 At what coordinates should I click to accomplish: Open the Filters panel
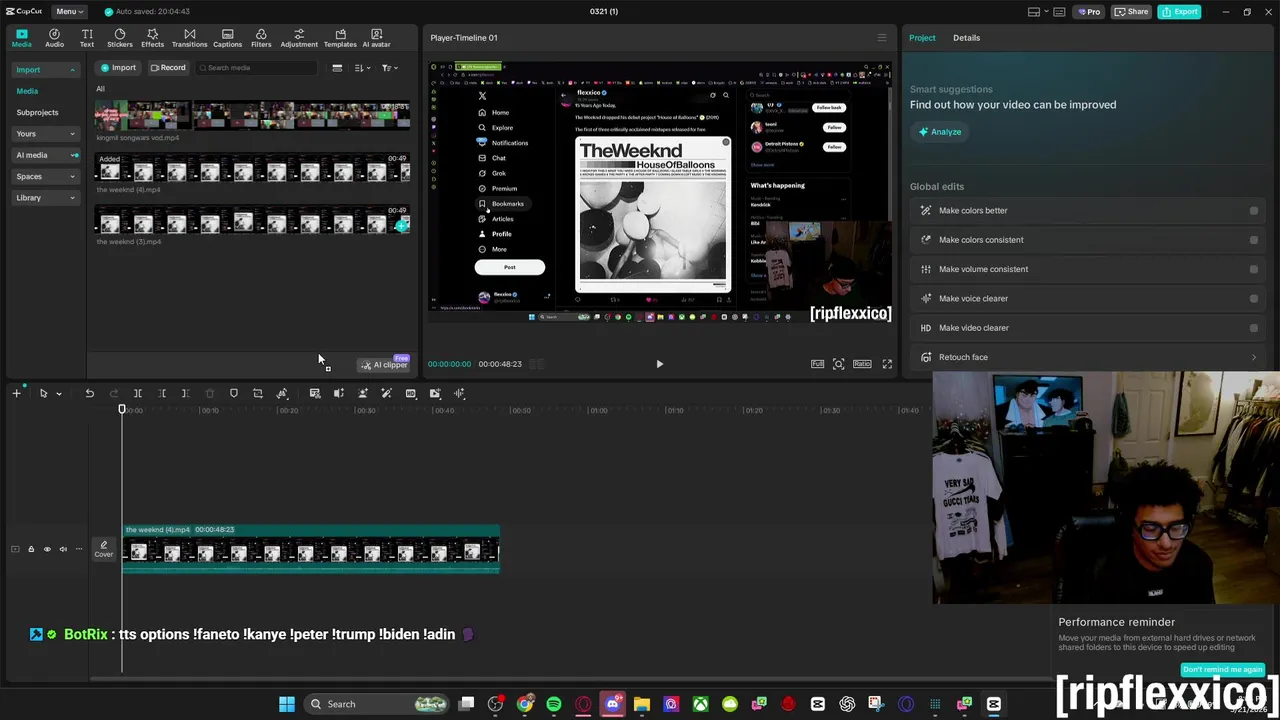tap(261, 38)
